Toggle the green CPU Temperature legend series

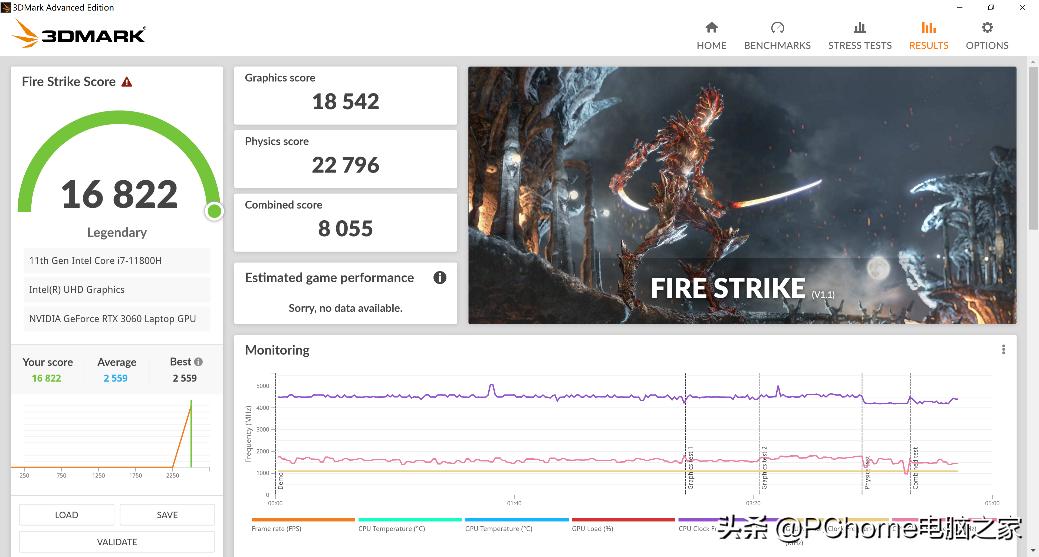pyautogui.click(x=410, y=524)
